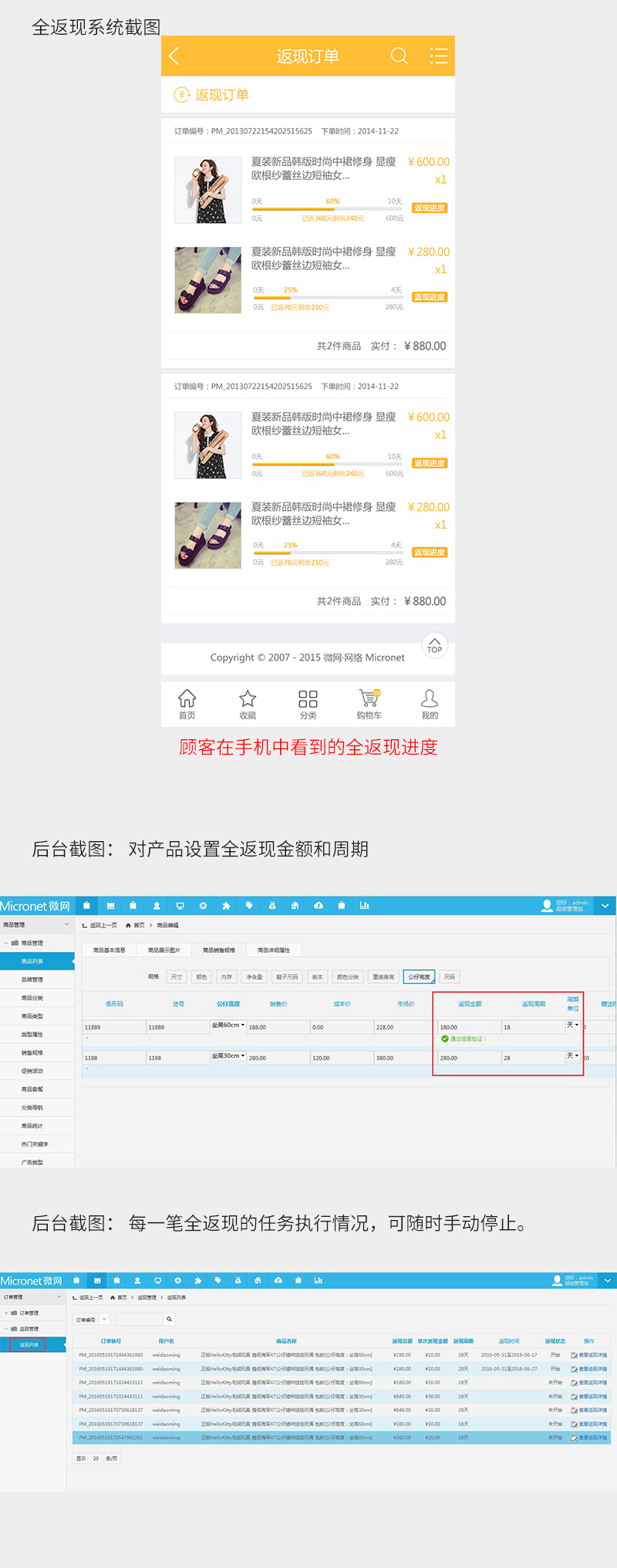This screenshot has height=1568, width=617.
Task: Click 查看返现详情 link in first table row
Action: pos(591,1355)
